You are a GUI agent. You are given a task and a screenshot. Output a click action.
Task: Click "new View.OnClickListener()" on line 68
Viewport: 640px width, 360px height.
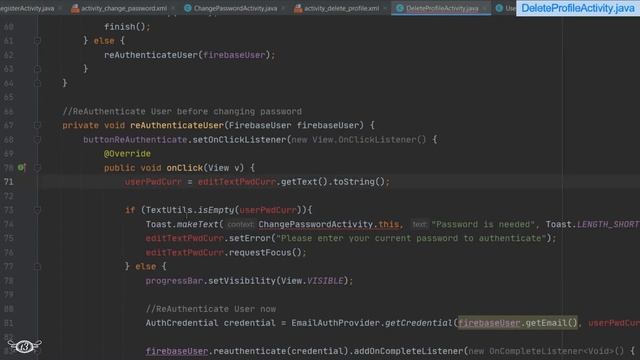click(359, 140)
